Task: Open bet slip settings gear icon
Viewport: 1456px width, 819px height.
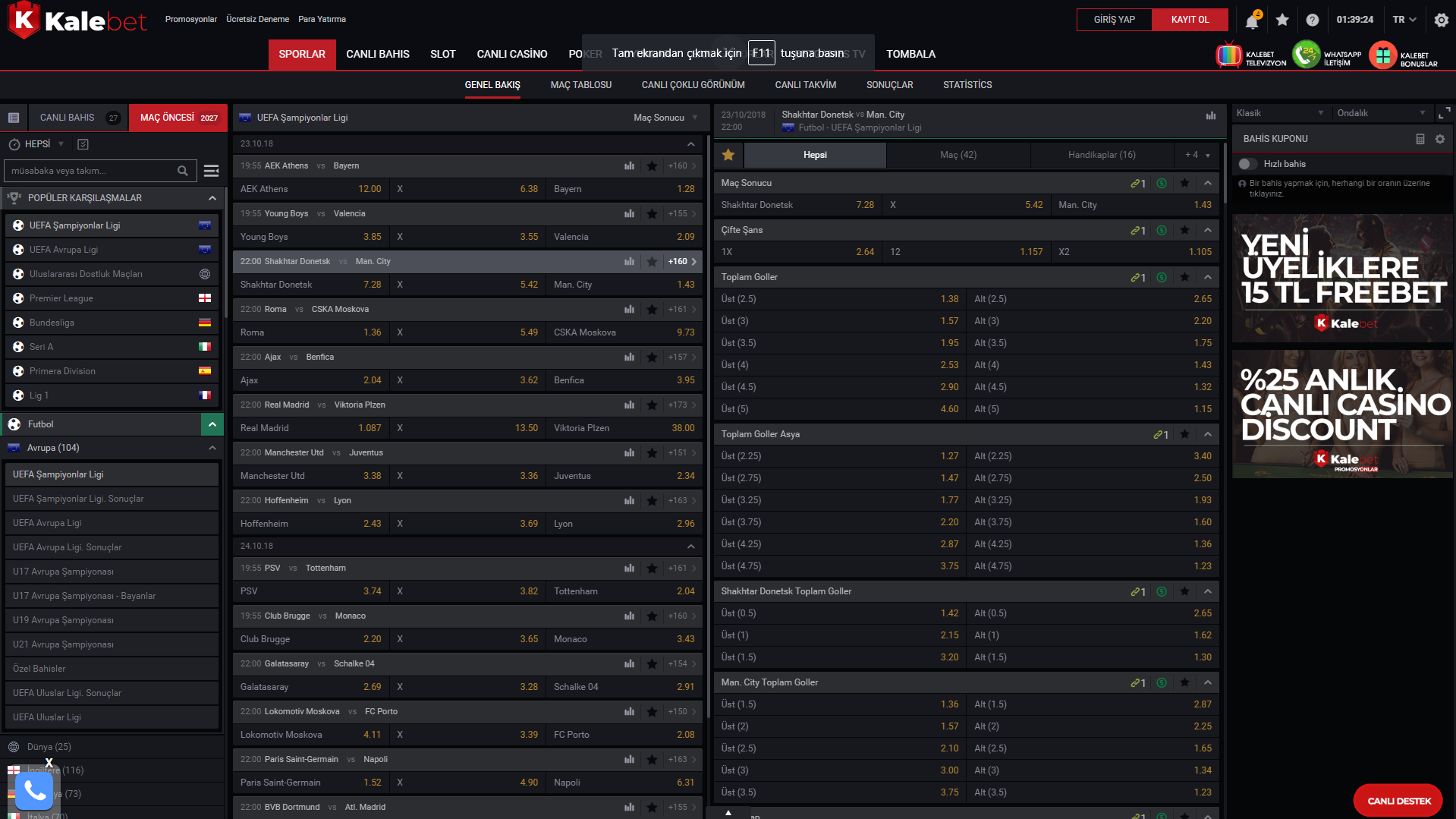Action: click(1440, 139)
